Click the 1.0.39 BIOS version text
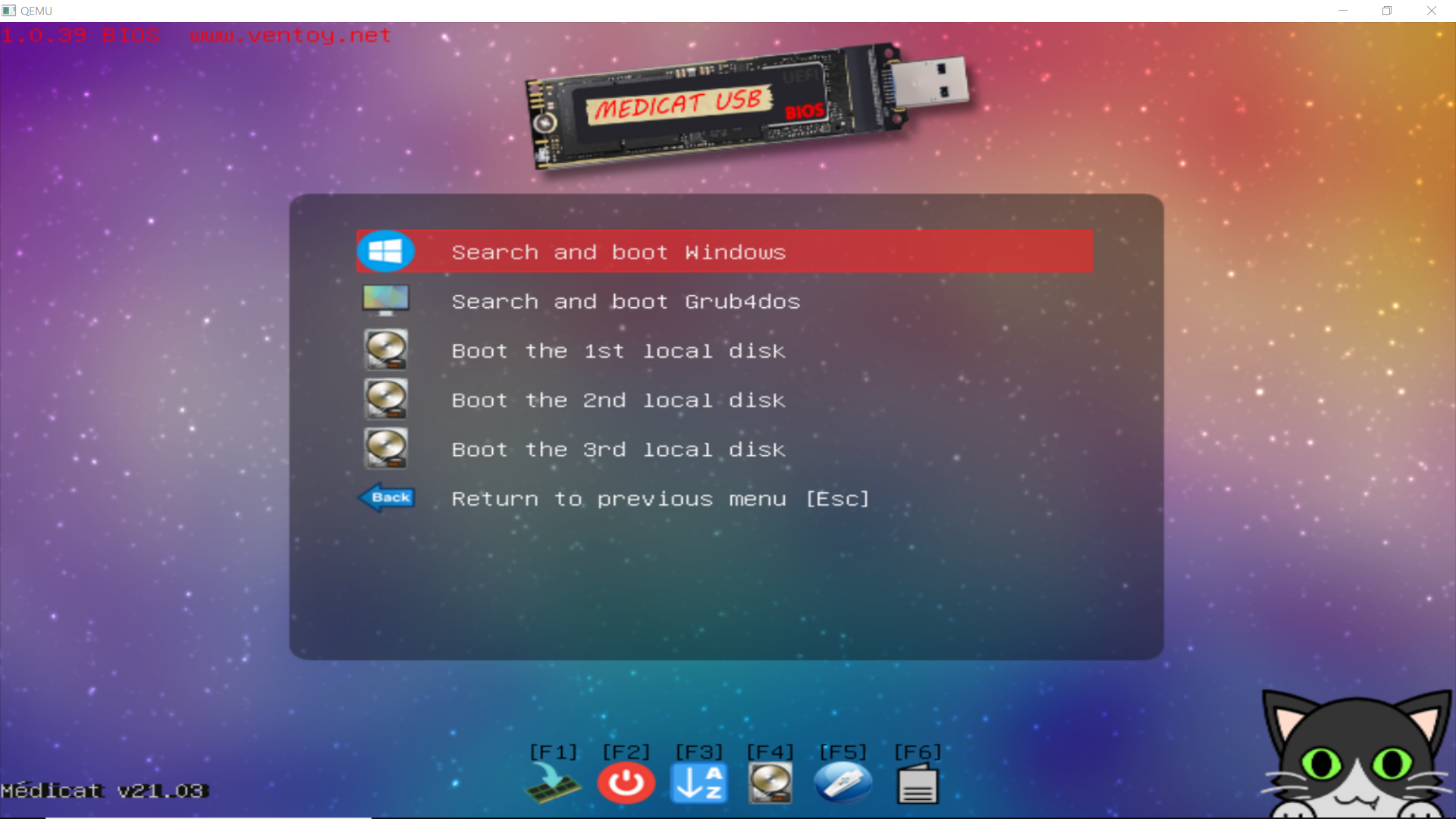 tap(80, 36)
